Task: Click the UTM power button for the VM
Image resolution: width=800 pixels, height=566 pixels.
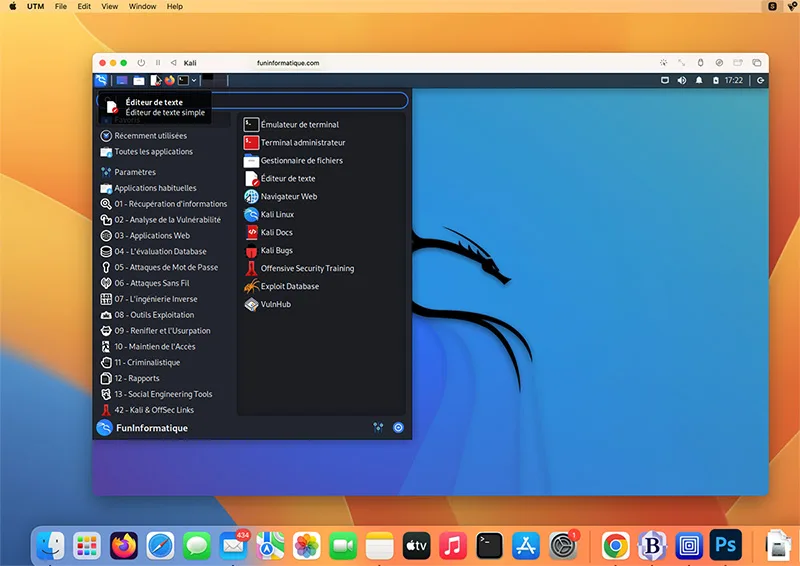Action: pos(141,63)
